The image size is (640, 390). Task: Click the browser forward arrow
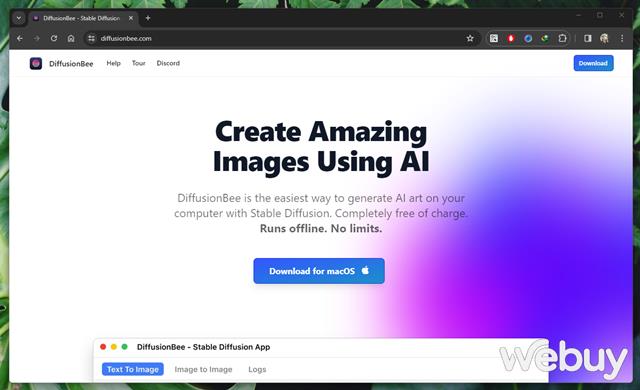[37, 38]
